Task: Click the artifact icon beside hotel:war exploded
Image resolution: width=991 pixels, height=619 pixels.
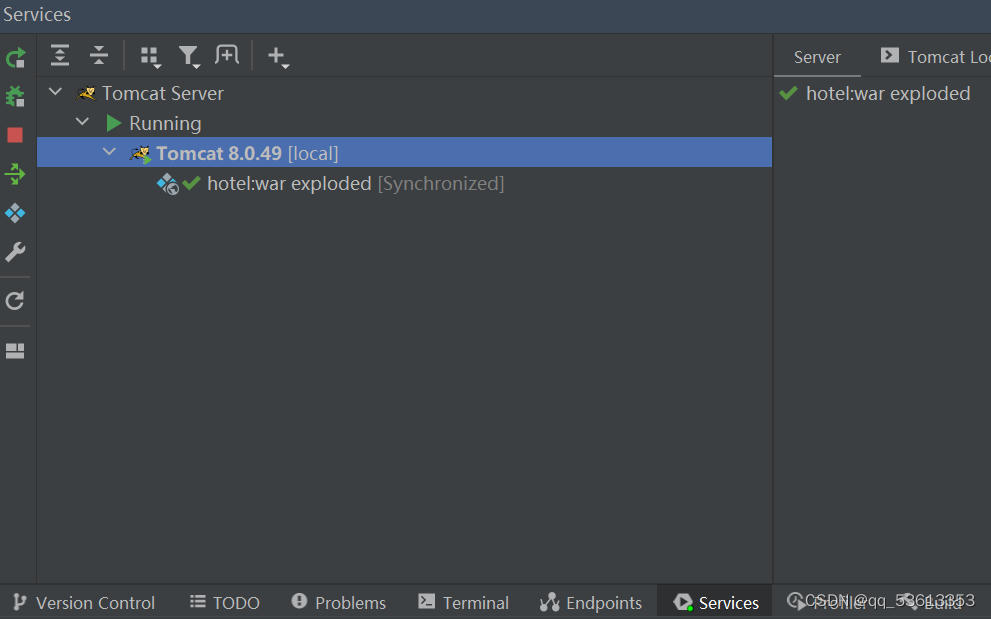Action: [x=167, y=184]
